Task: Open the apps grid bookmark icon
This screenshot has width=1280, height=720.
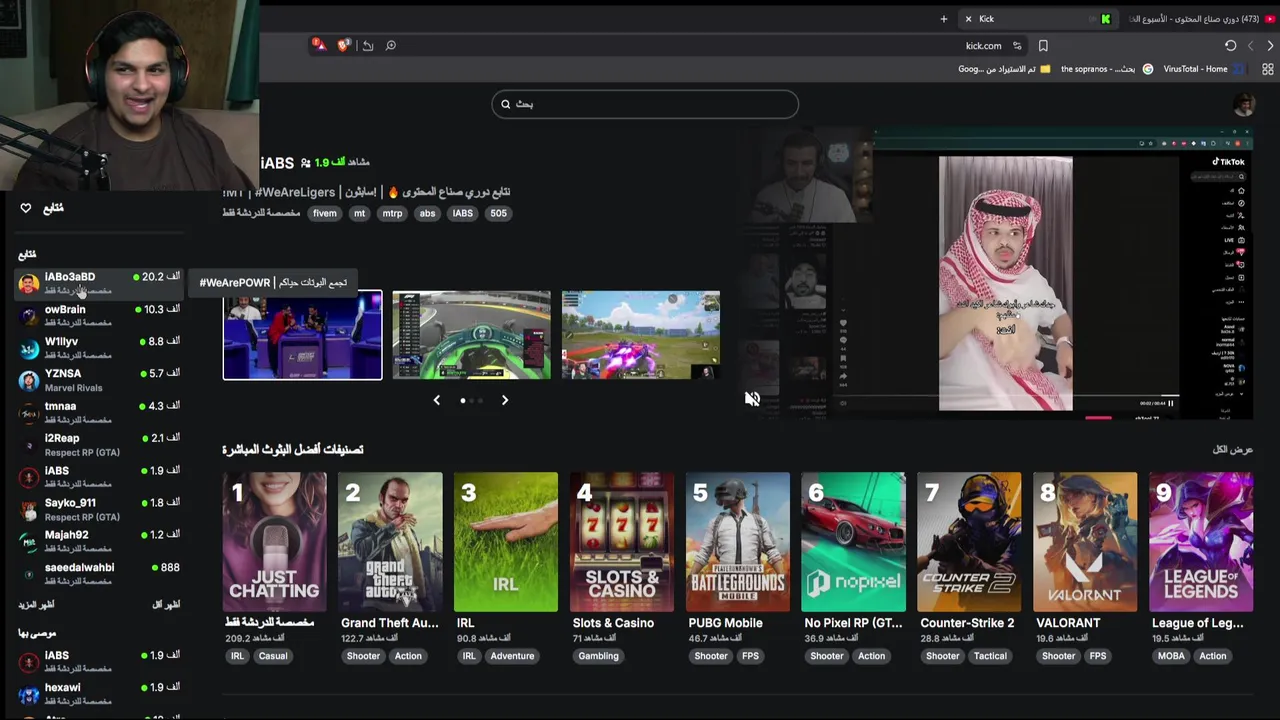Action: click(x=1268, y=69)
